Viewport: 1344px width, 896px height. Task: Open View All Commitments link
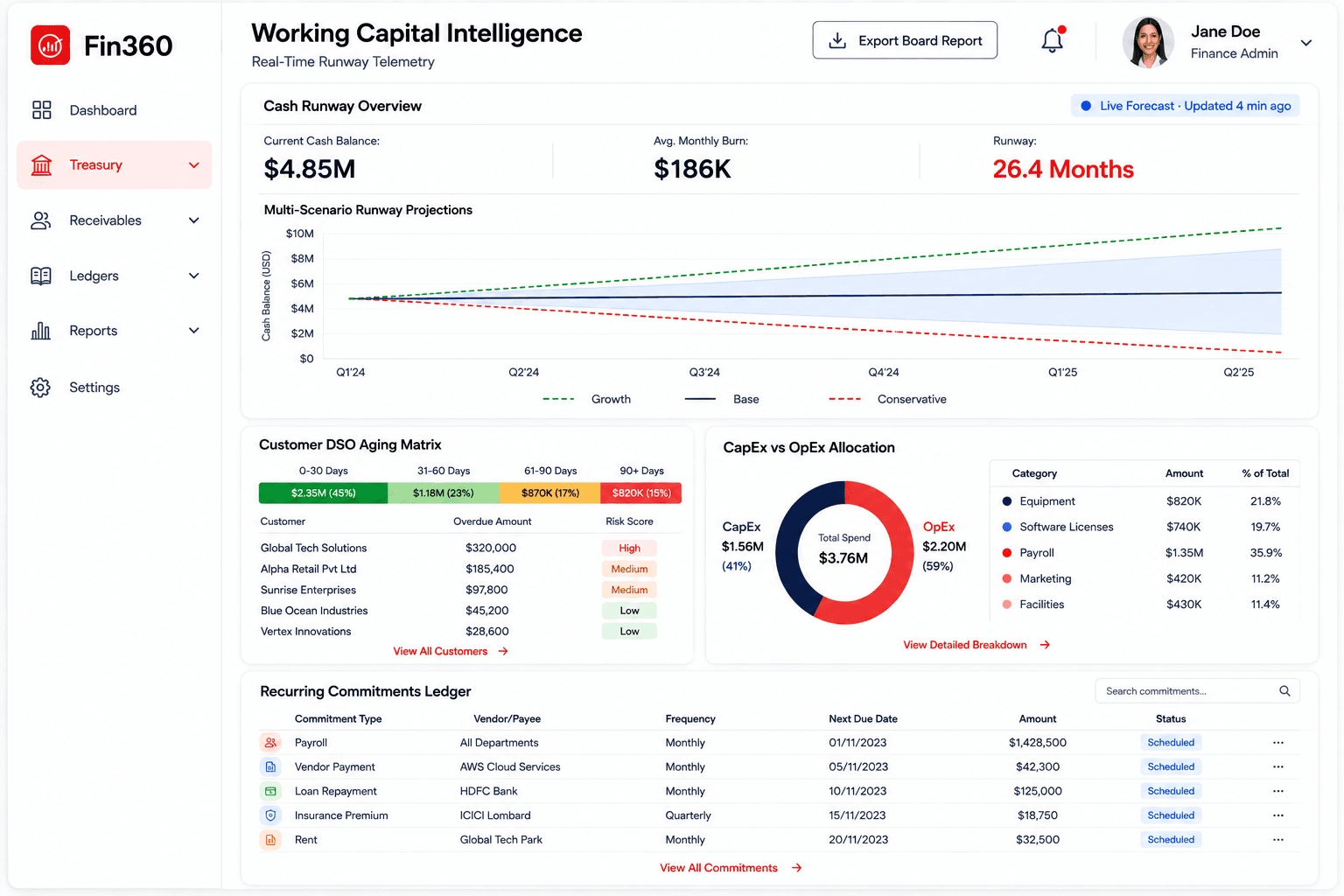click(731, 868)
